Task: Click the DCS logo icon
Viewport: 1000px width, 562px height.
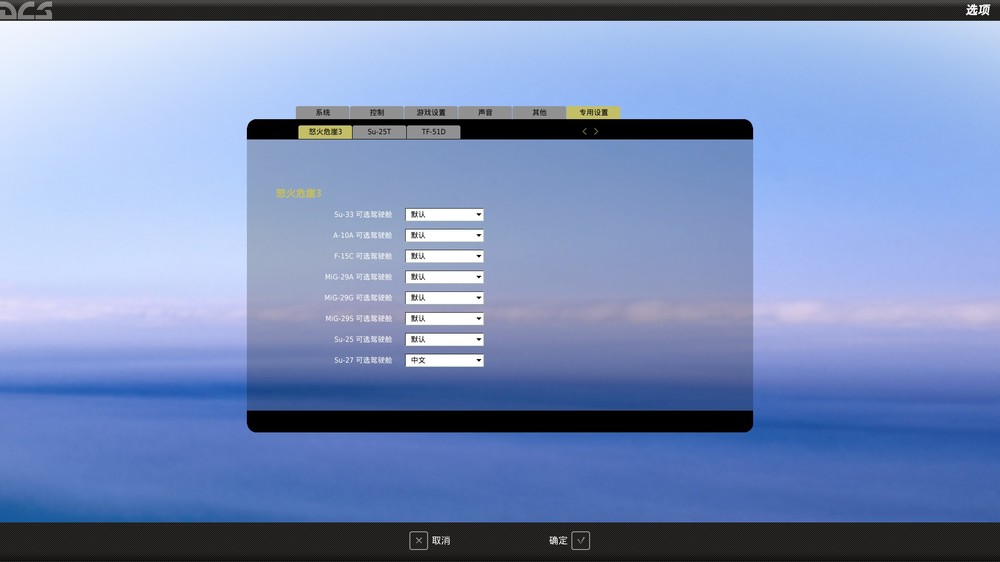Action: click(x=26, y=10)
